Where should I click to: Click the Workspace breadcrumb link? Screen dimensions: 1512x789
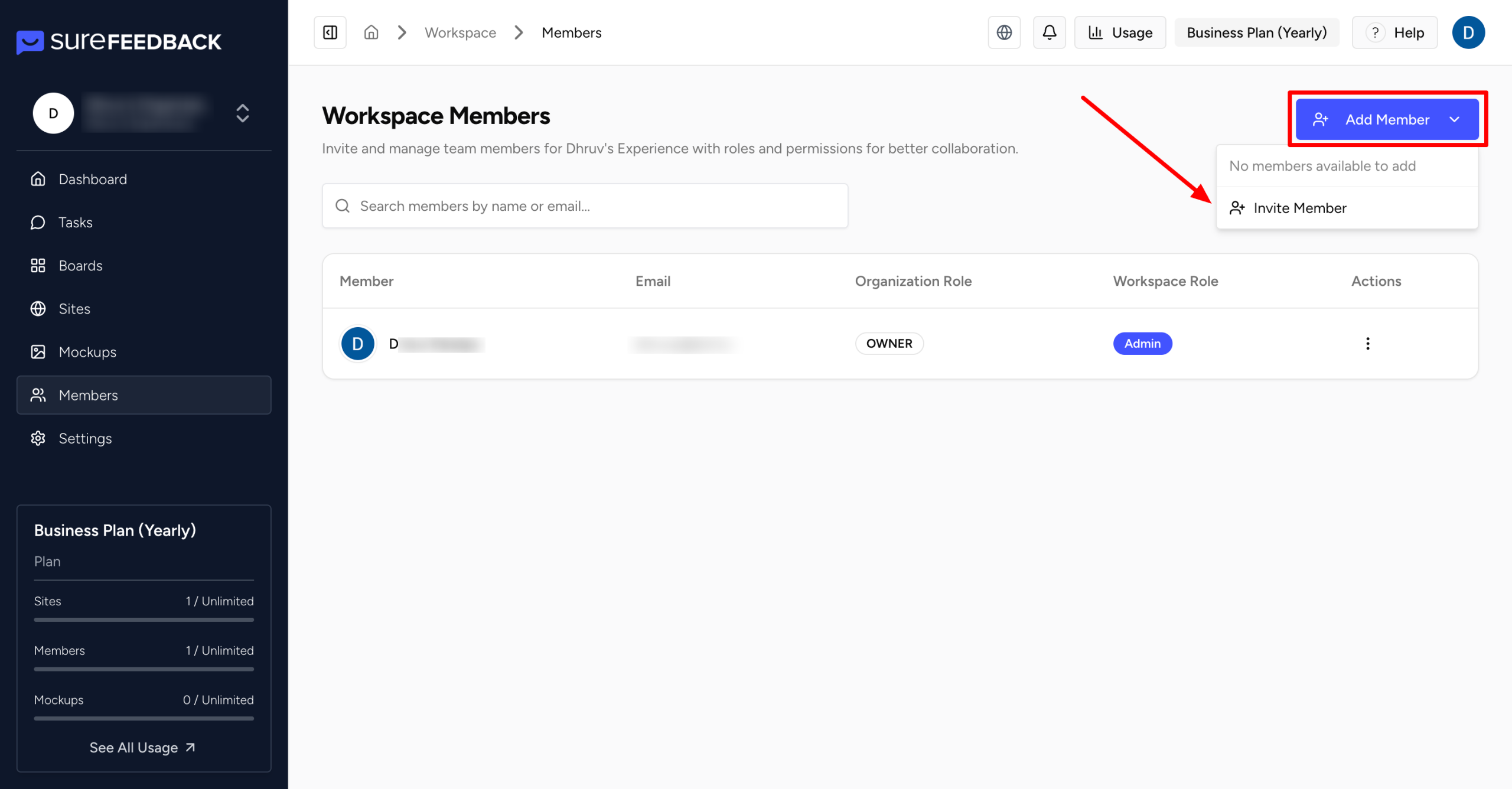coord(460,32)
